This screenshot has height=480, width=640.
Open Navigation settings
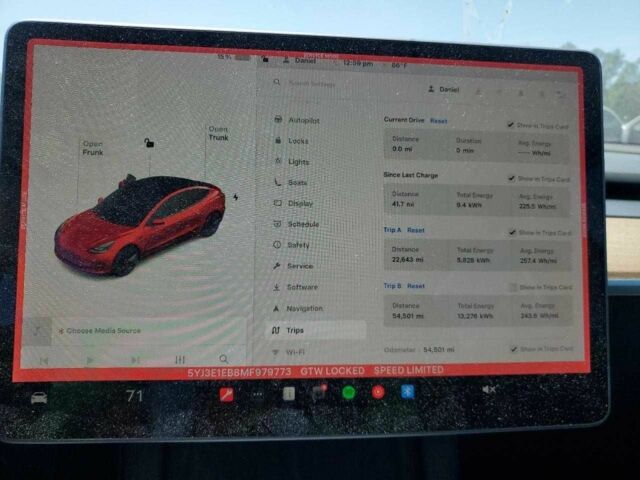coord(297,308)
